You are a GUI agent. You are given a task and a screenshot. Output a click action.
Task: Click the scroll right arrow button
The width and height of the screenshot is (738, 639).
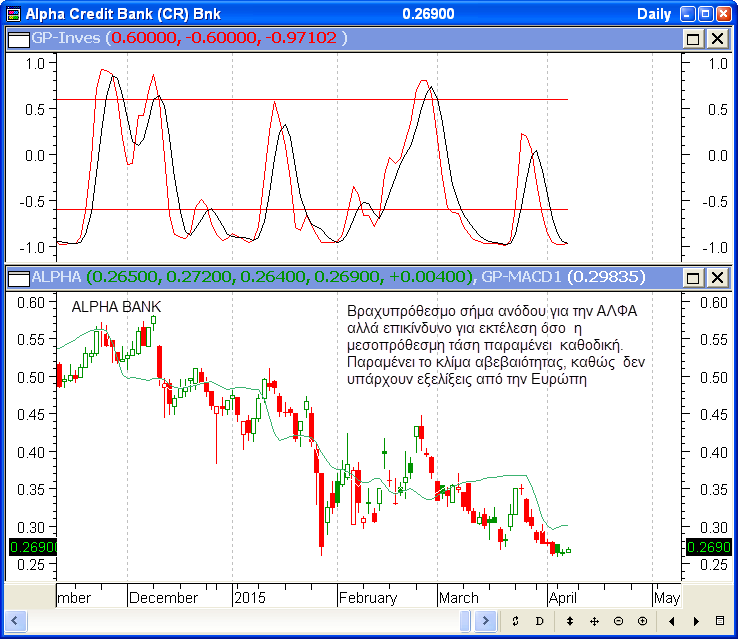pyautogui.click(x=485, y=621)
